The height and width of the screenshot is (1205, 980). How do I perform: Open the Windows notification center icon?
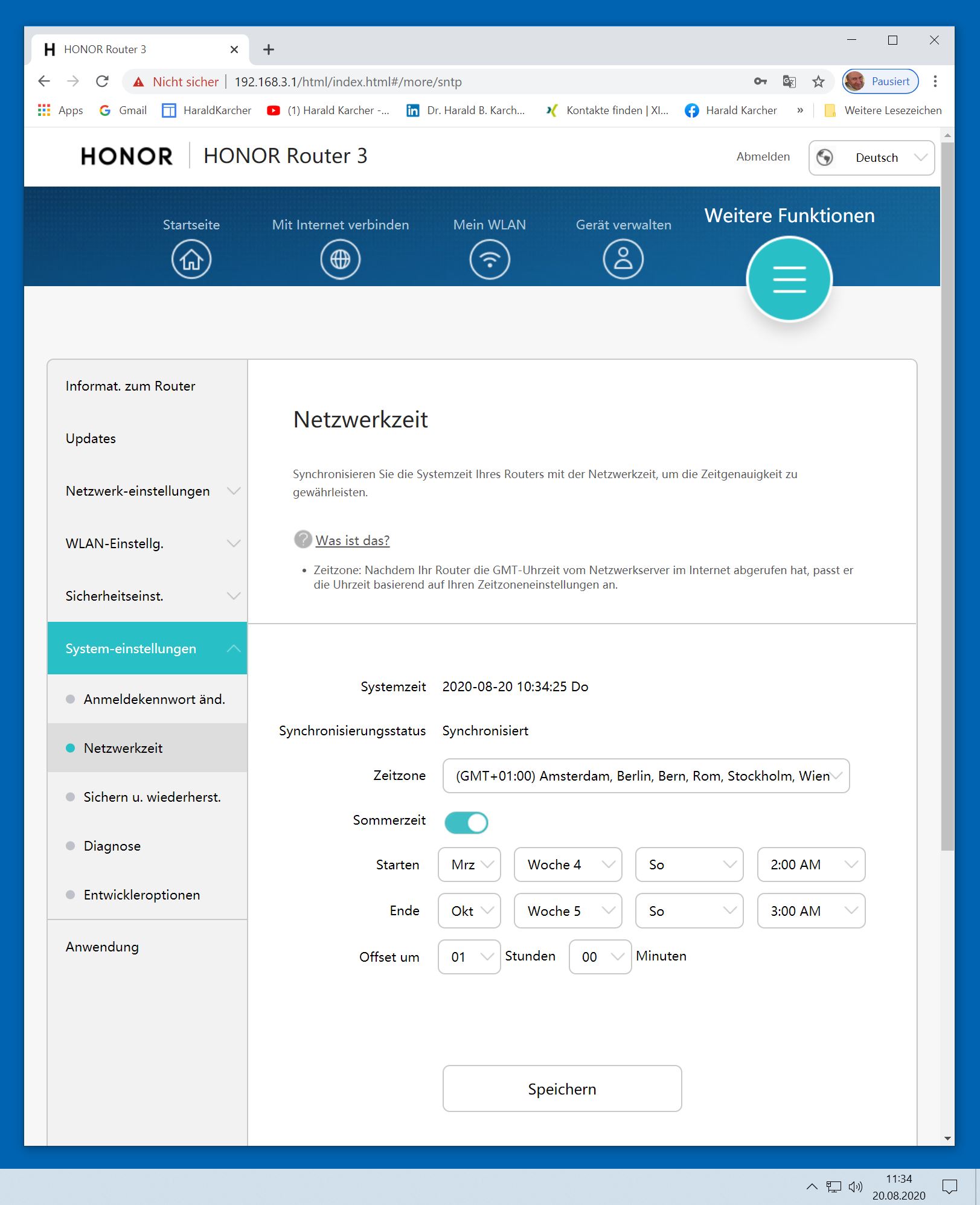click(949, 1187)
